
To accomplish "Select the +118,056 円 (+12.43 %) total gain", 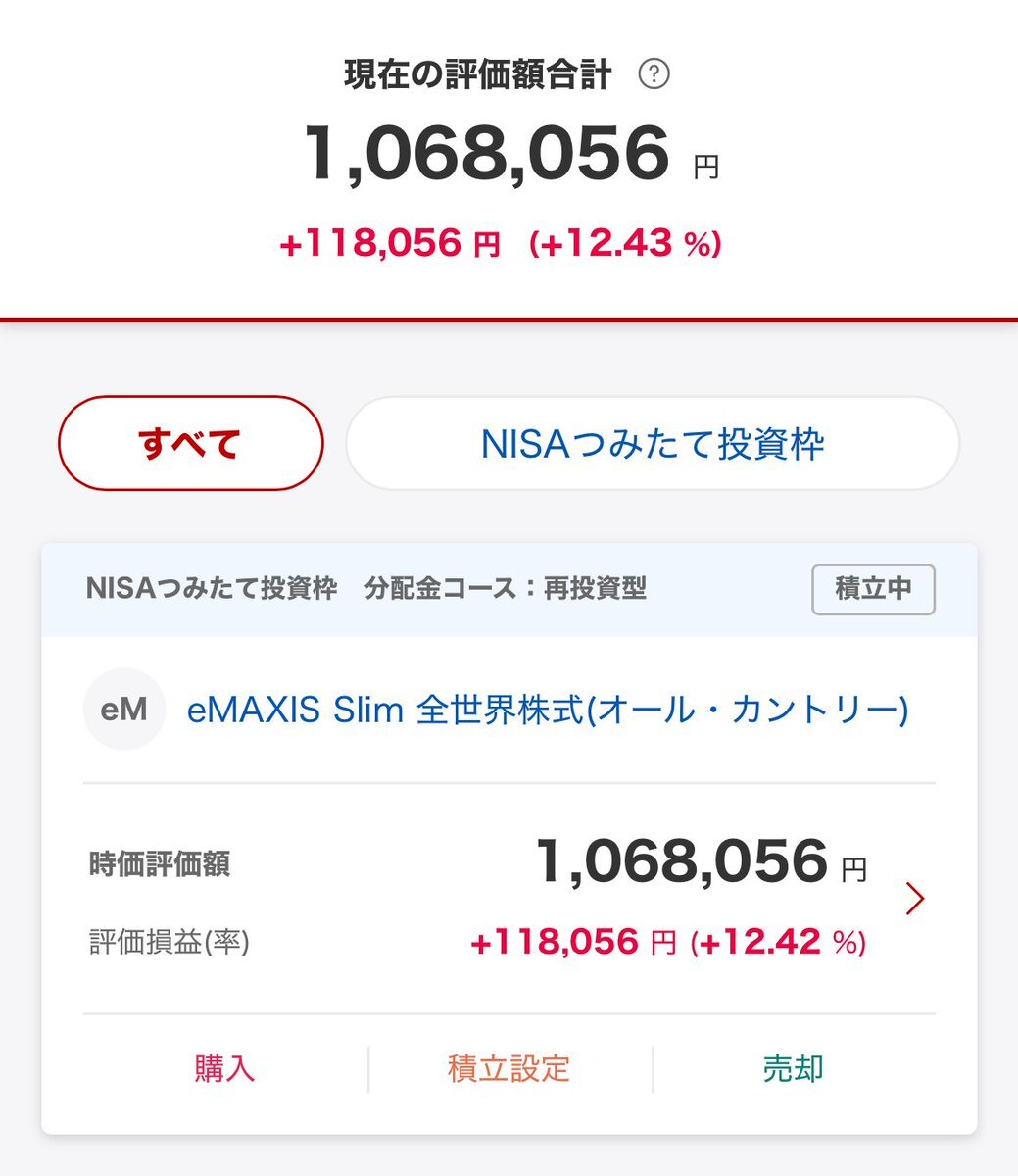I will tap(501, 243).
